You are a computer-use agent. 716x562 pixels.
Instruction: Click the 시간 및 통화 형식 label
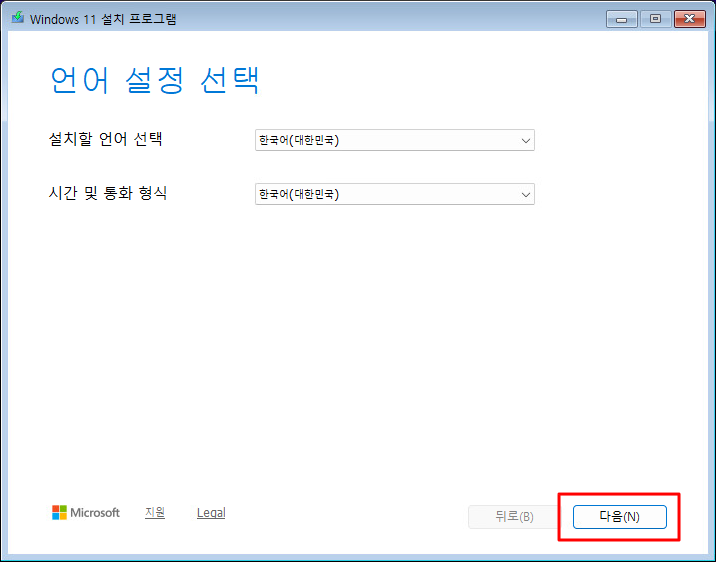coord(108,193)
